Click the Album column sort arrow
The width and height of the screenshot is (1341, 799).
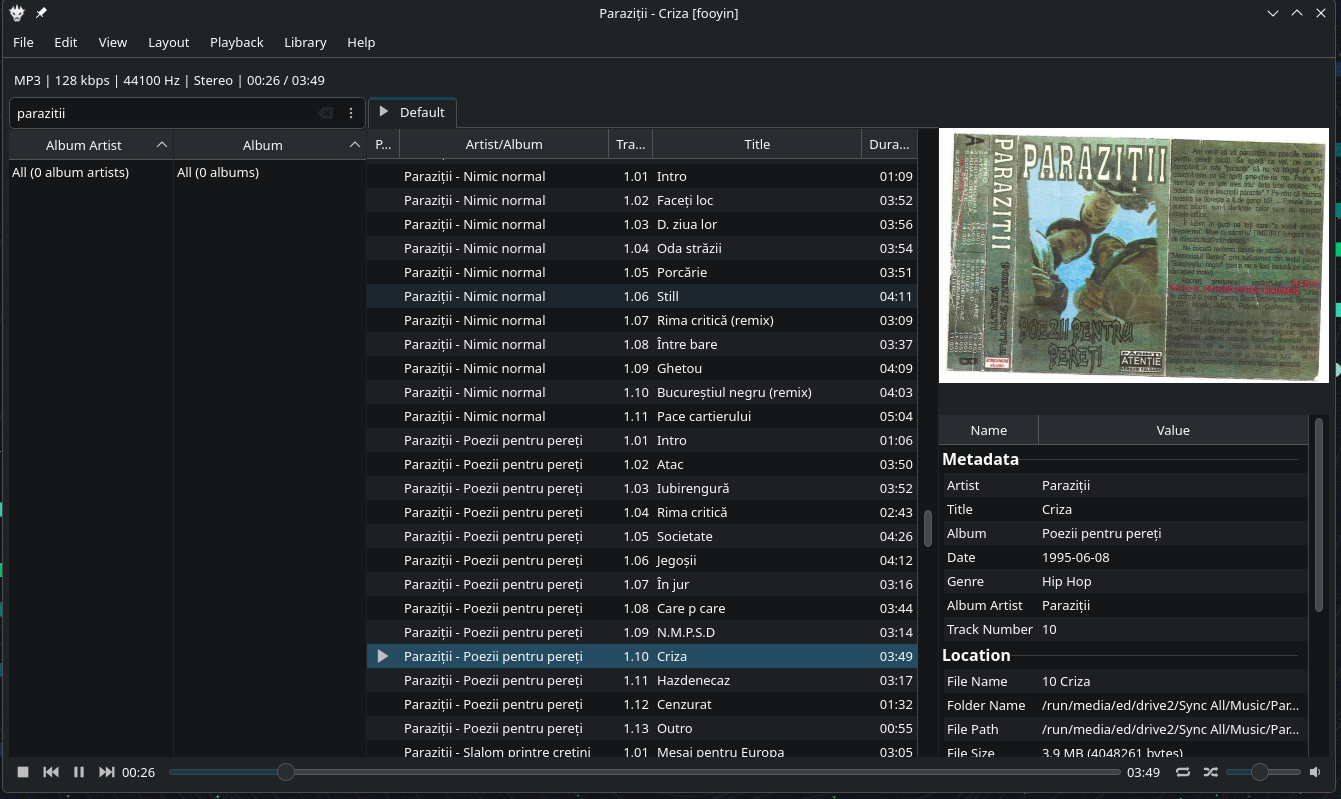point(354,145)
